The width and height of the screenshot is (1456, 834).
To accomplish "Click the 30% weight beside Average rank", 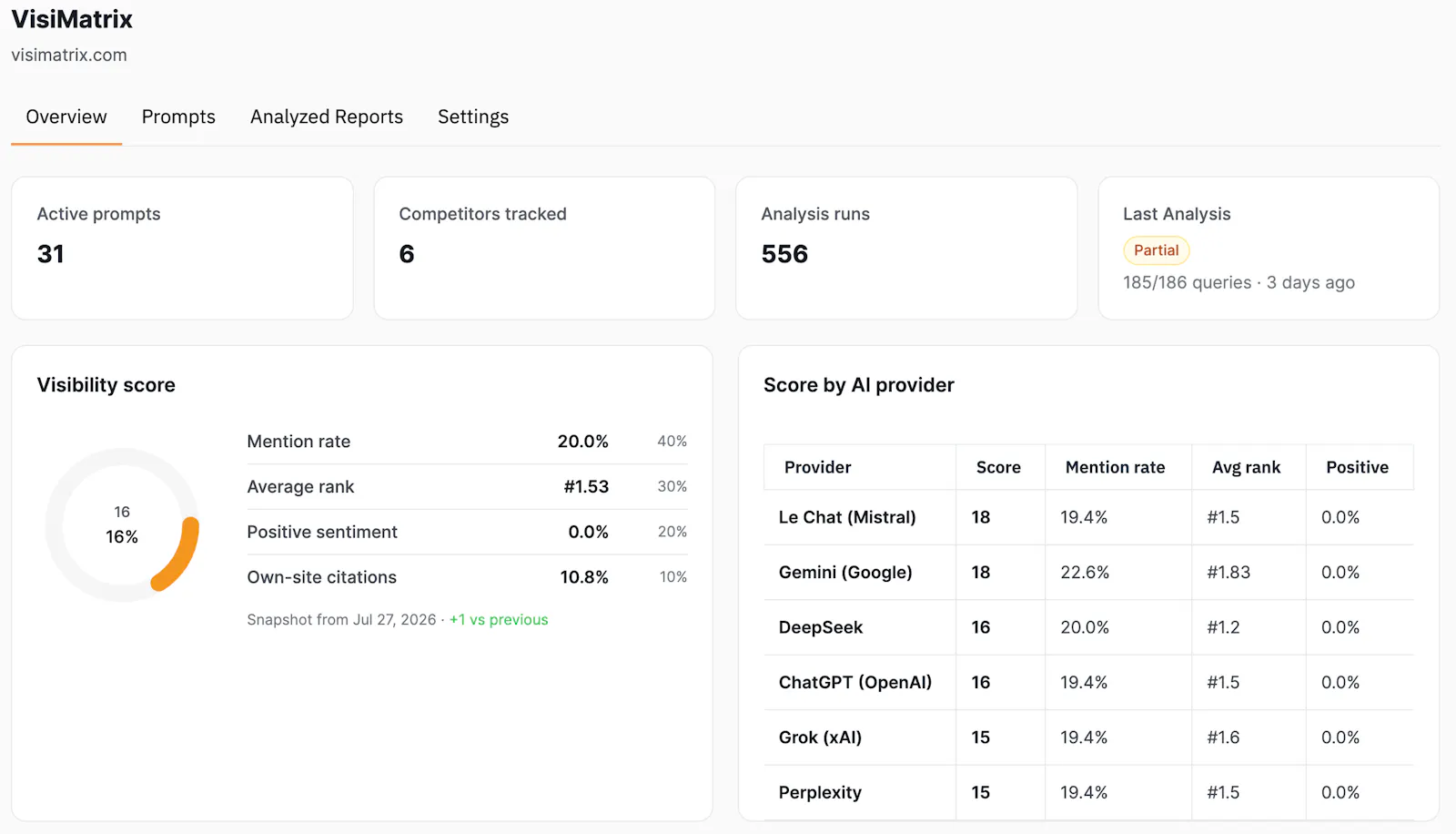I will pos(672,487).
